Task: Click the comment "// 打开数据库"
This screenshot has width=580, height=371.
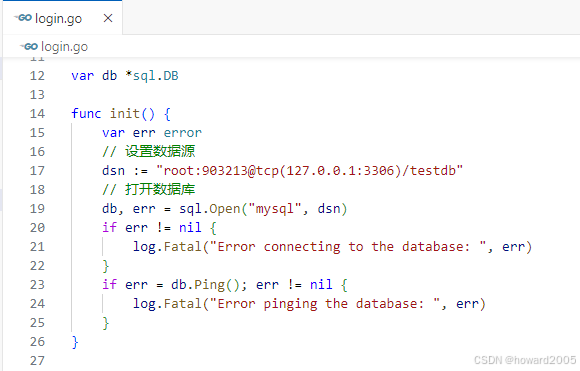Action: tap(148, 189)
